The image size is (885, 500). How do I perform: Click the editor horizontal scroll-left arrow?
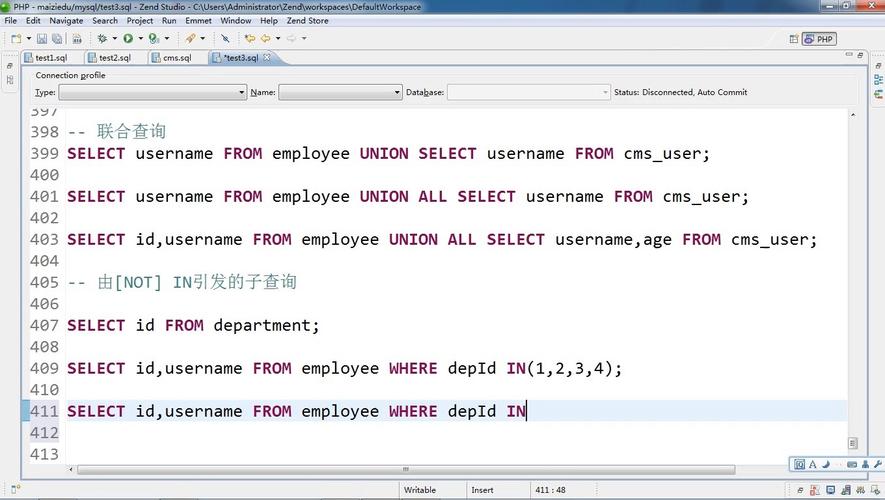pyautogui.click(x=71, y=470)
